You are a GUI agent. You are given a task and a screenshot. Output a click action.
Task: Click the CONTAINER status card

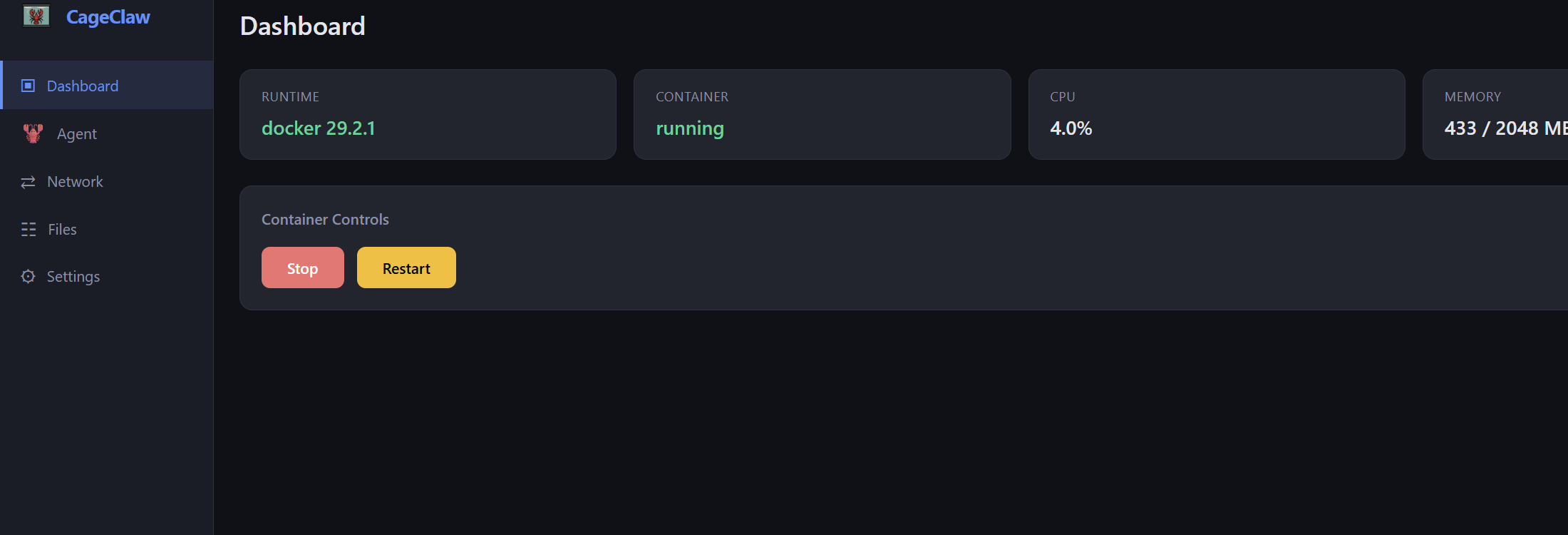(x=822, y=114)
